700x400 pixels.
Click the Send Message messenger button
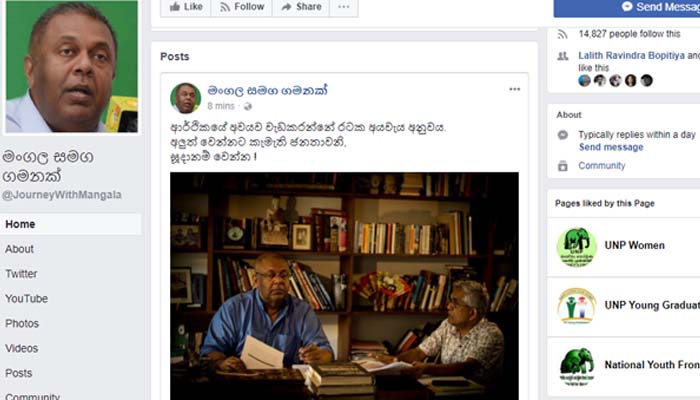627,7
